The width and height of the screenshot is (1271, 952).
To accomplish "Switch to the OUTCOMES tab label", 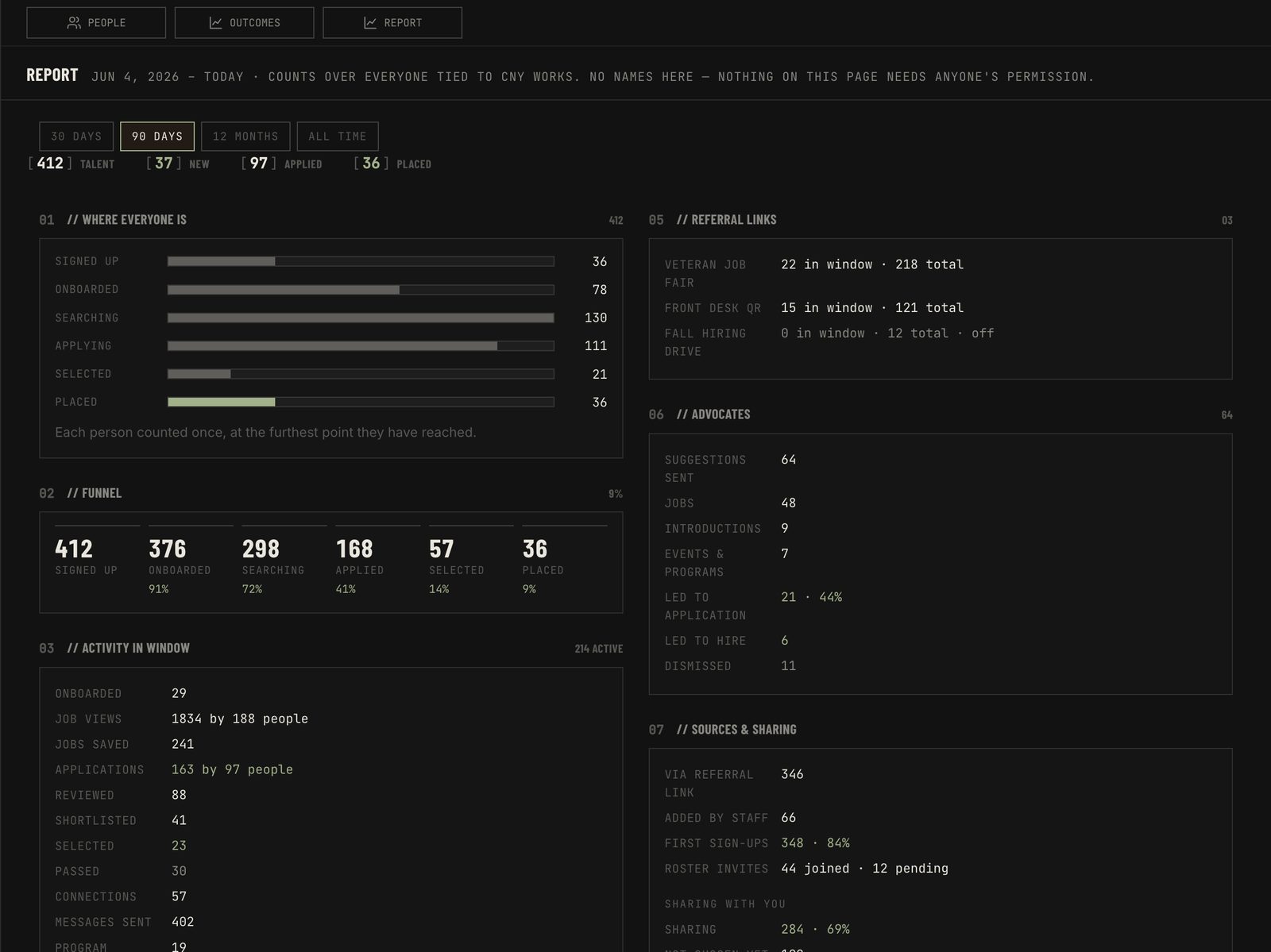I will pos(254,23).
